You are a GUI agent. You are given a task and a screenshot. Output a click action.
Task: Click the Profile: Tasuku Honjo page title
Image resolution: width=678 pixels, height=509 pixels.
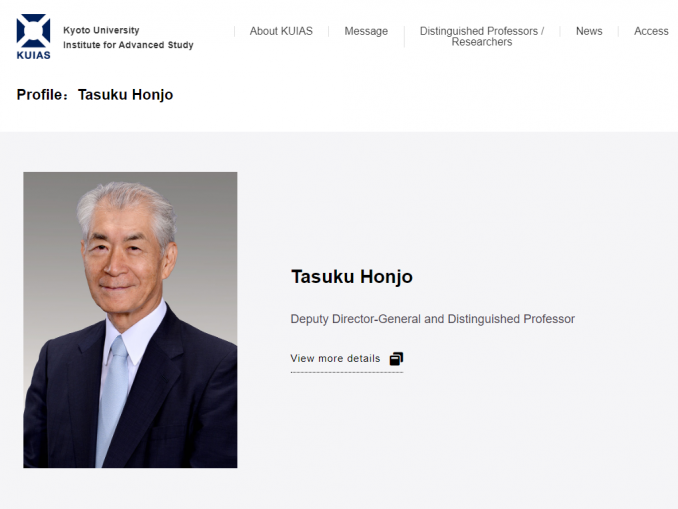95,95
